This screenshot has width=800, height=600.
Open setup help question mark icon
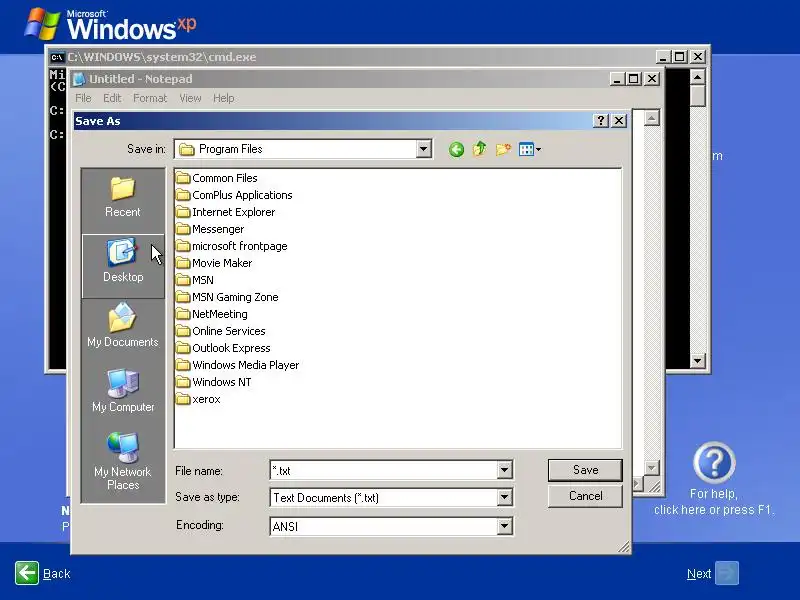pos(714,463)
